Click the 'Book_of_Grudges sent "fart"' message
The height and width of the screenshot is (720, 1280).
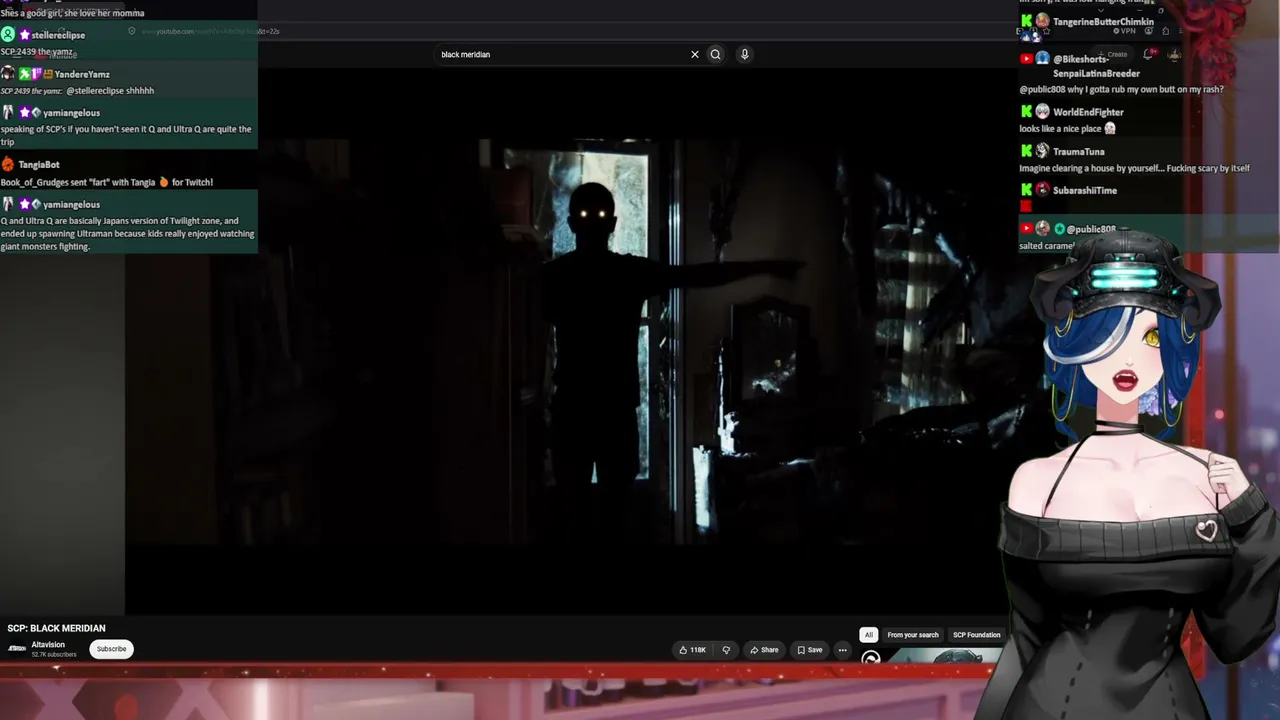[x=107, y=182]
